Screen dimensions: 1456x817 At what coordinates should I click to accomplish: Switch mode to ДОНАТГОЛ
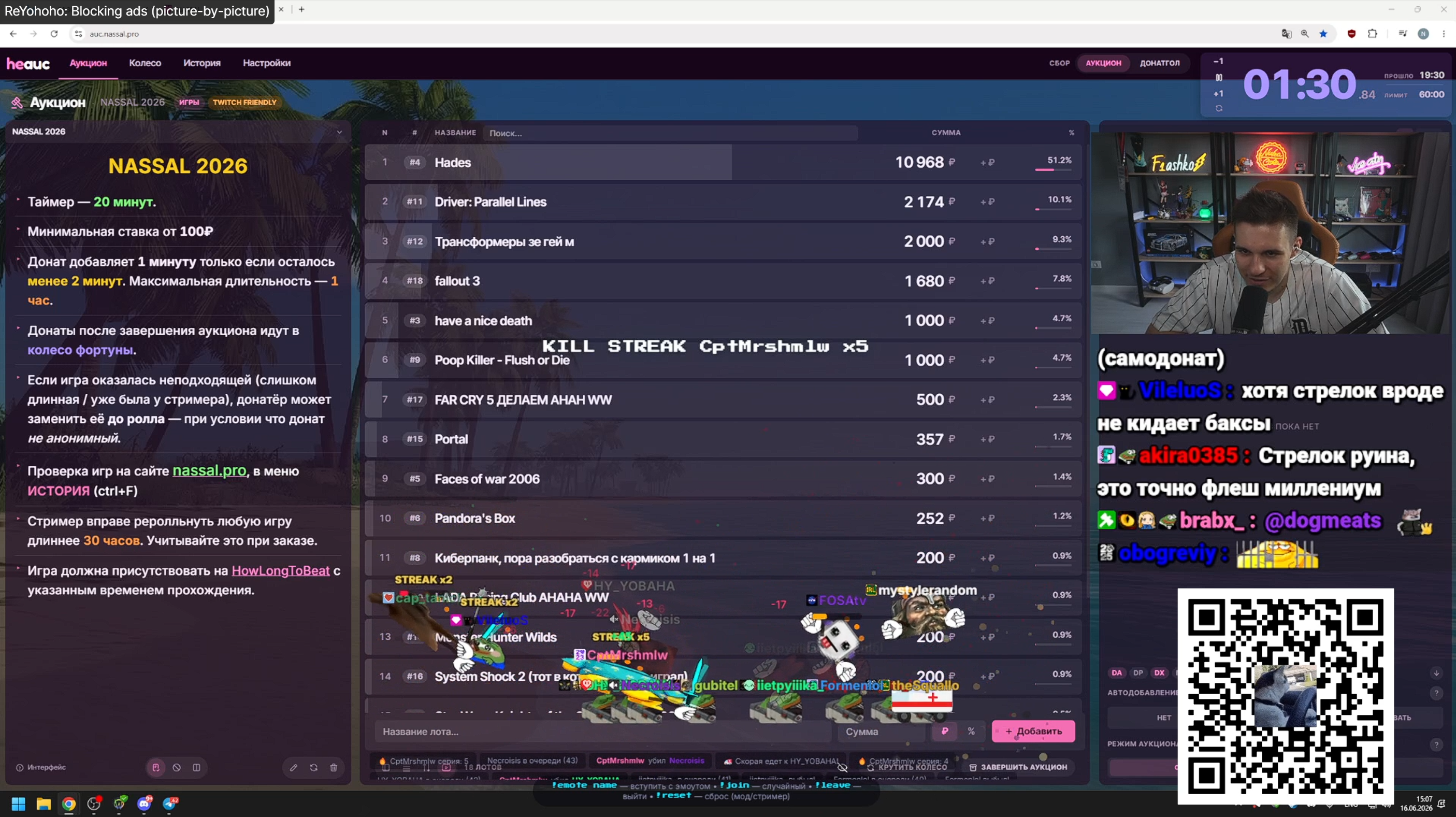click(1159, 63)
